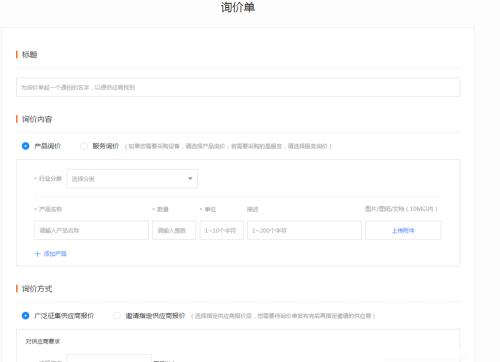The height and width of the screenshot is (362, 500).
Task: Click the 询价方式 section heading
Action: pyautogui.click(x=37, y=289)
